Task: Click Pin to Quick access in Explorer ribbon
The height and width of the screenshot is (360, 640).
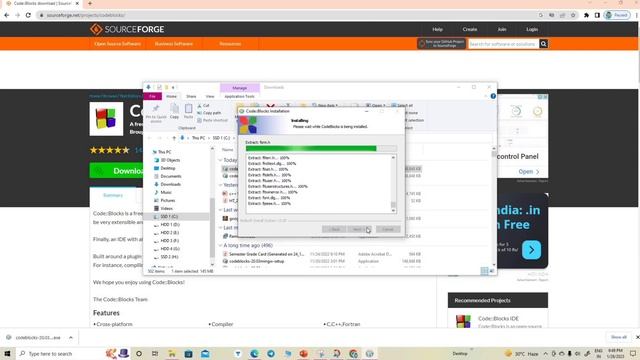Action: (x=156, y=113)
